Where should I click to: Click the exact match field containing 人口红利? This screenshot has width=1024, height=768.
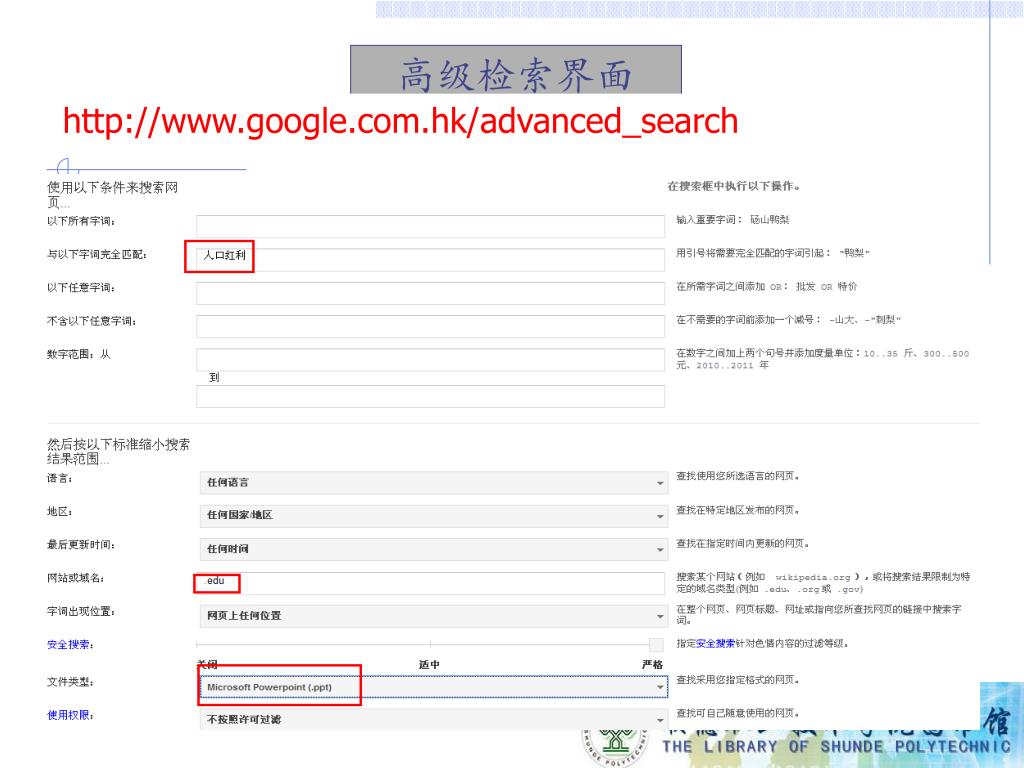tap(430, 259)
